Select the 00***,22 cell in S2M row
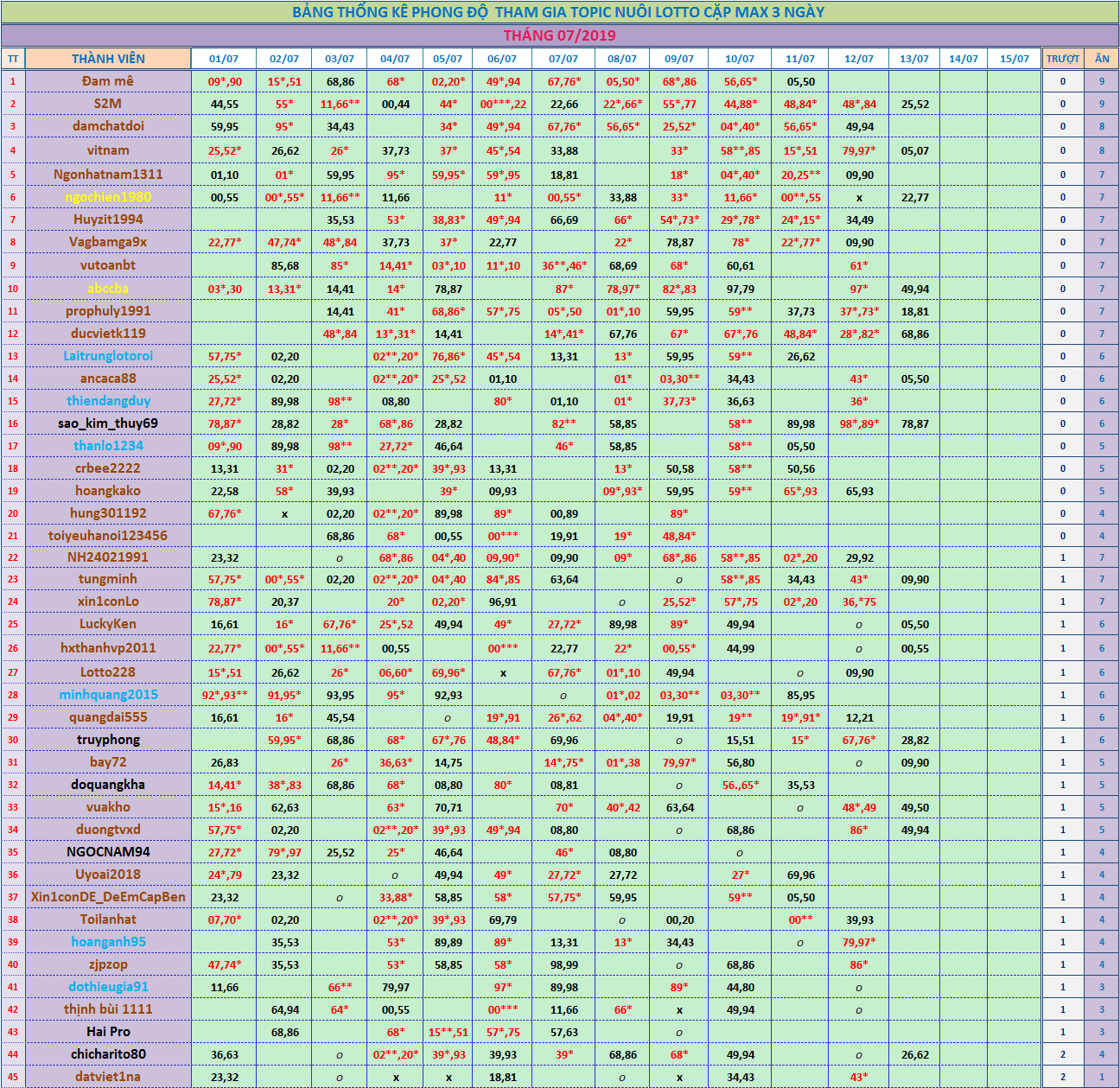1120x1088 pixels. pyautogui.click(x=503, y=104)
